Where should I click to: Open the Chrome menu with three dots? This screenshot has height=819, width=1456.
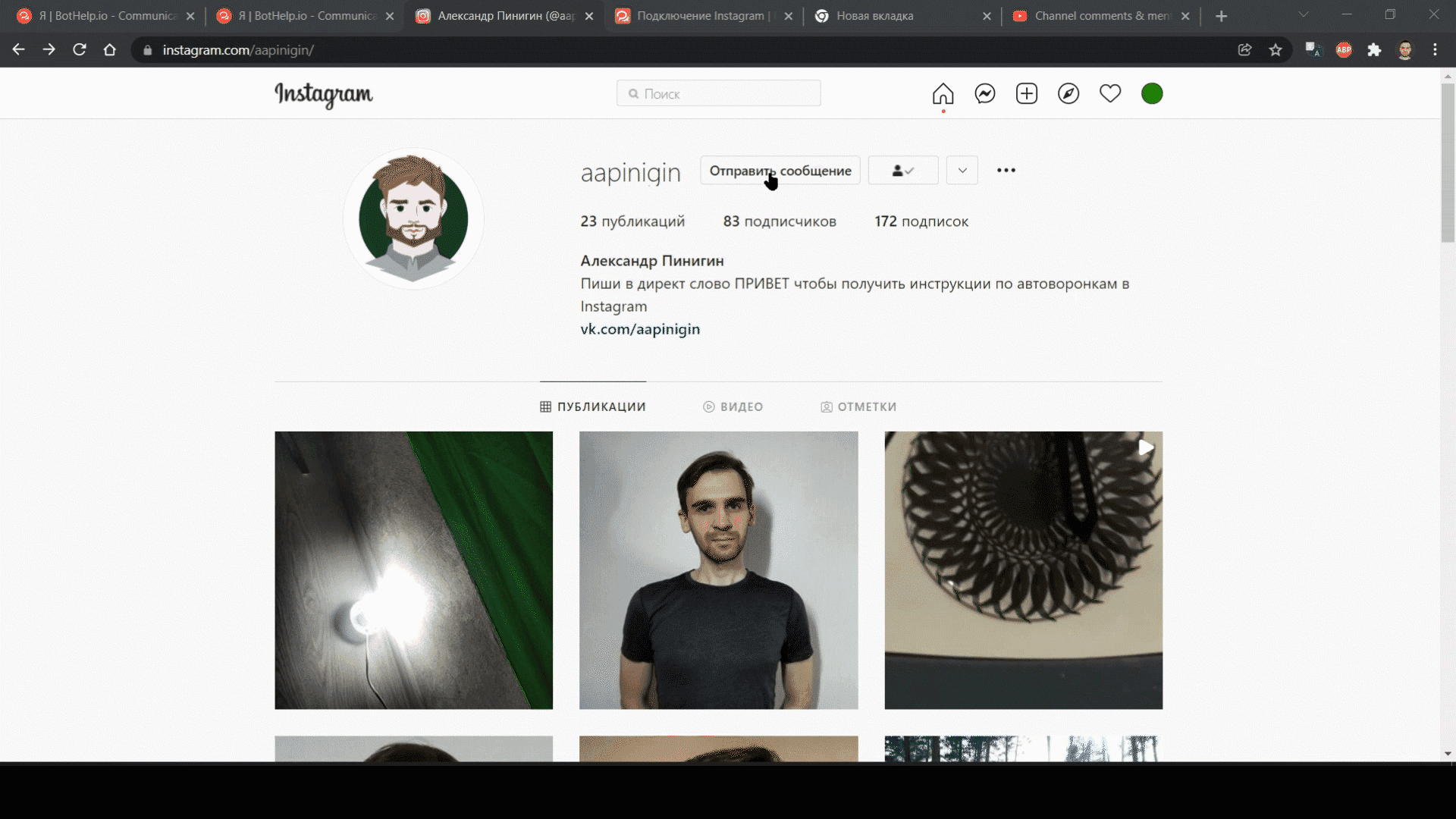pos(1436,49)
